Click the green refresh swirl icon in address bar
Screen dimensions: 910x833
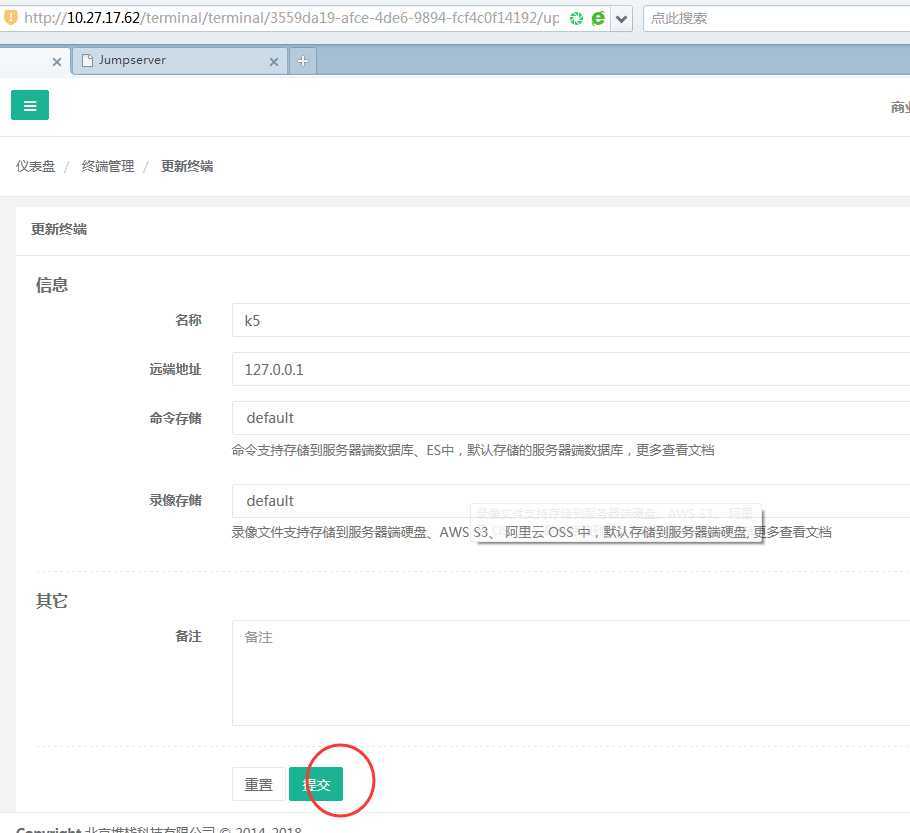click(x=576, y=19)
